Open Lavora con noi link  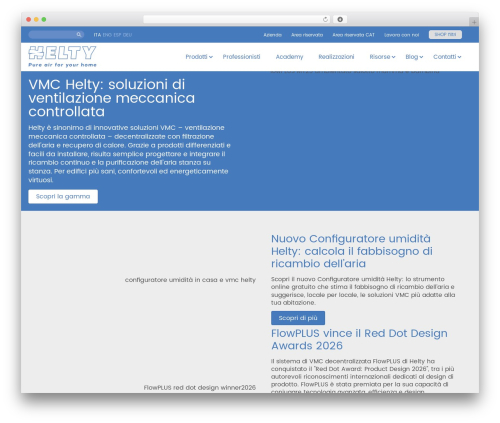tap(401, 35)
